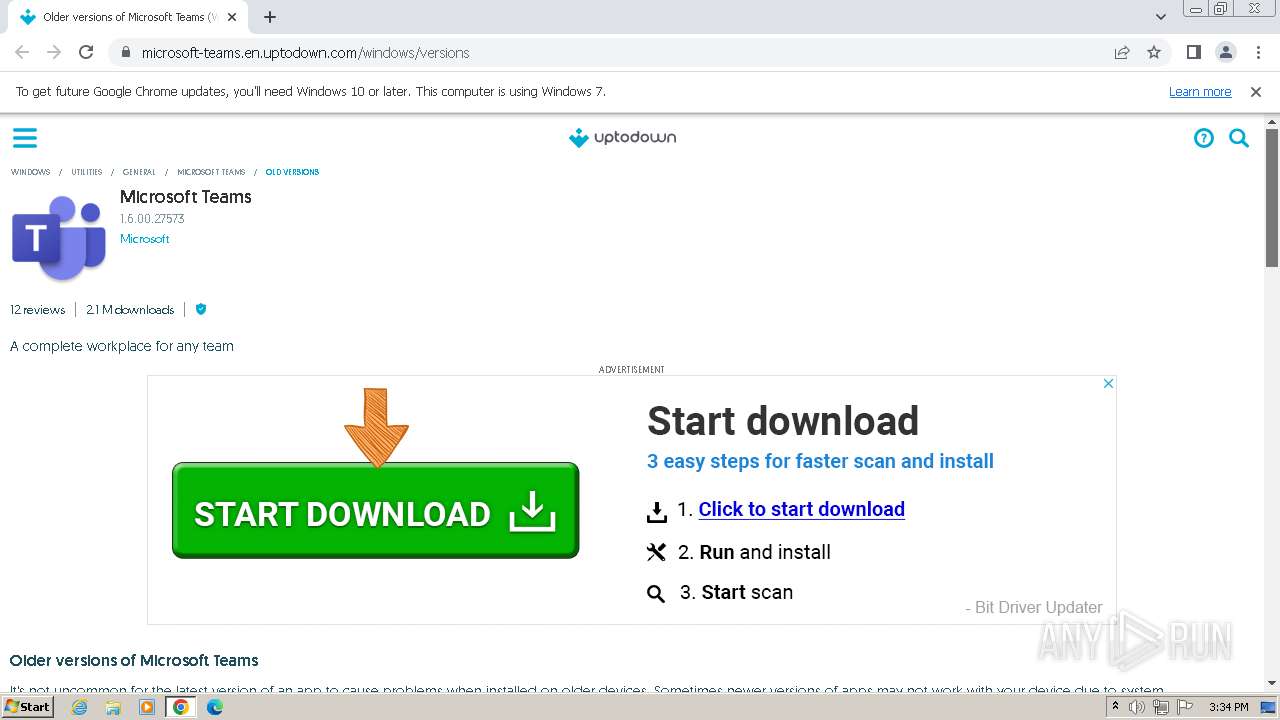Open the Microsoft Teams app icon
Image resolution: width=1280 pixels, height=720 pixels.
[59, 238]
